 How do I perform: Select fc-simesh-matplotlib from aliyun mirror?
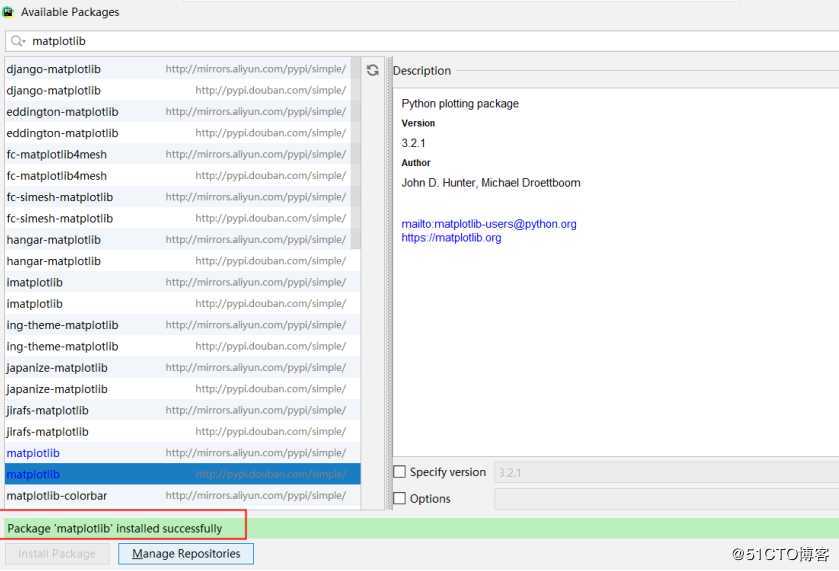point(178,197)
